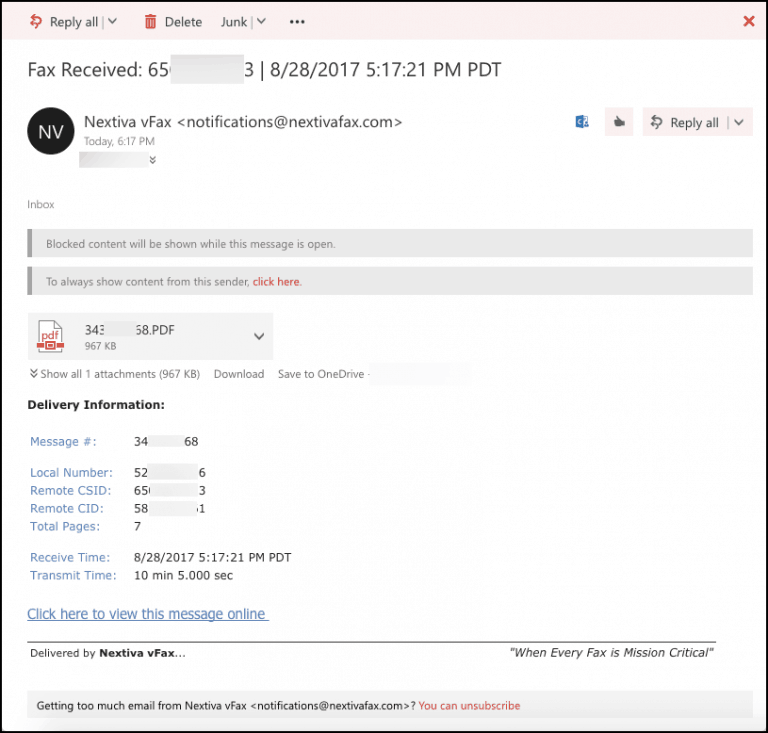Click the Delete trash icon
Image resolution: width=768 pixels, height=733 pixels.
(151, 21)
